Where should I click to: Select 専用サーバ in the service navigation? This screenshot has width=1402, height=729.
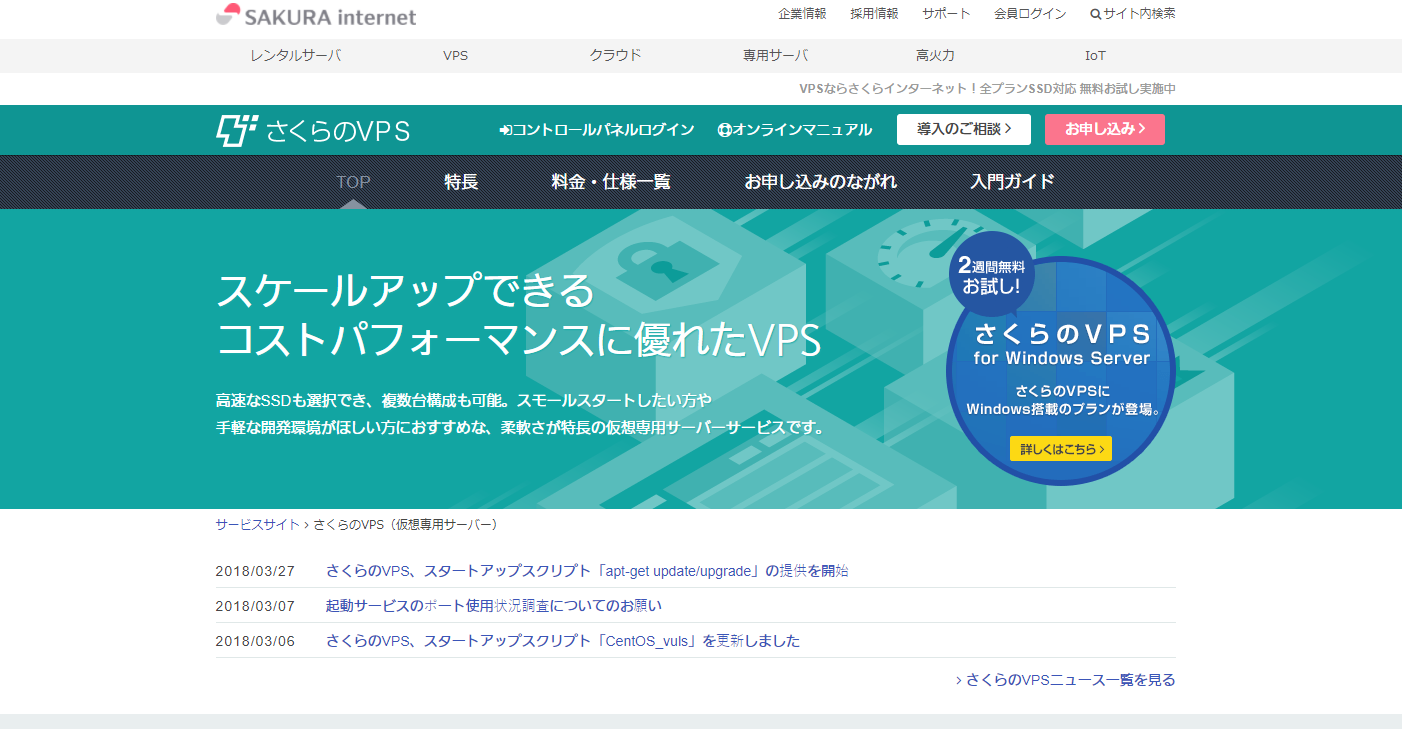click(x=776, y=56)
